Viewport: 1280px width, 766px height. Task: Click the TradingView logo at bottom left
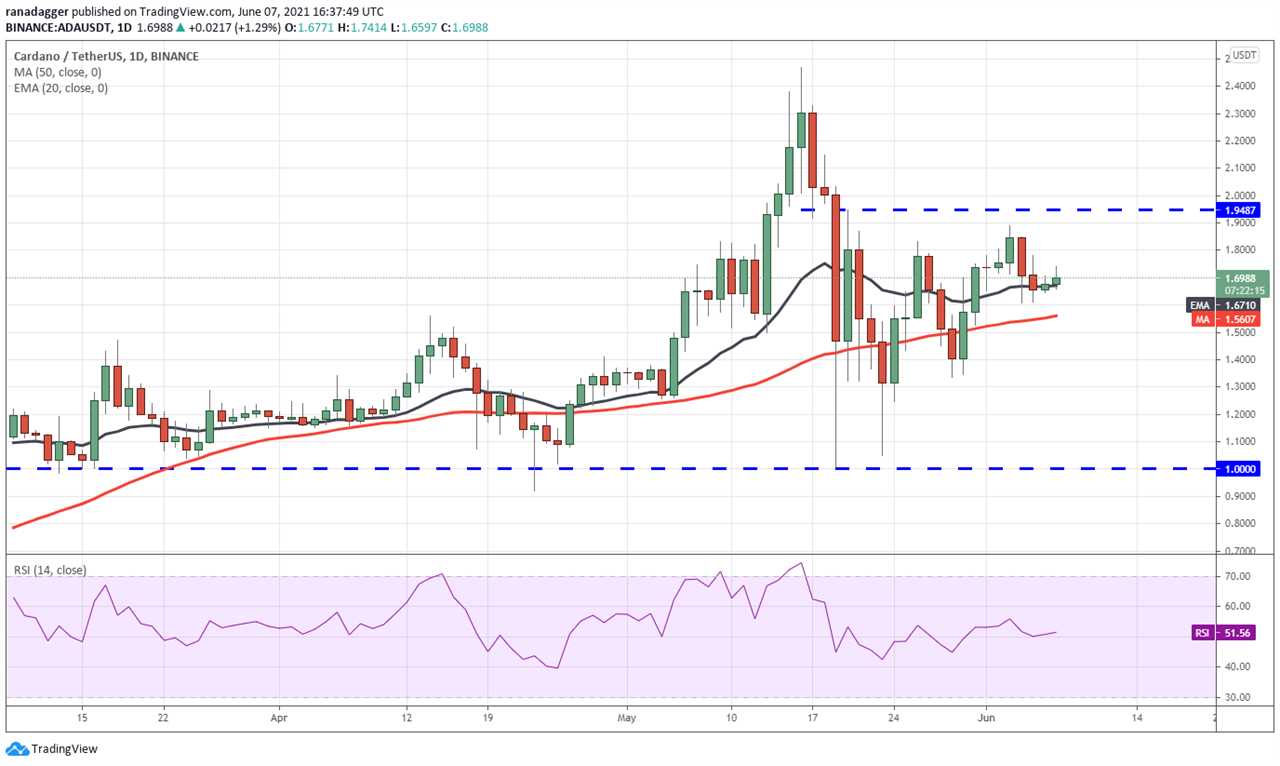[x=51, y=748]
